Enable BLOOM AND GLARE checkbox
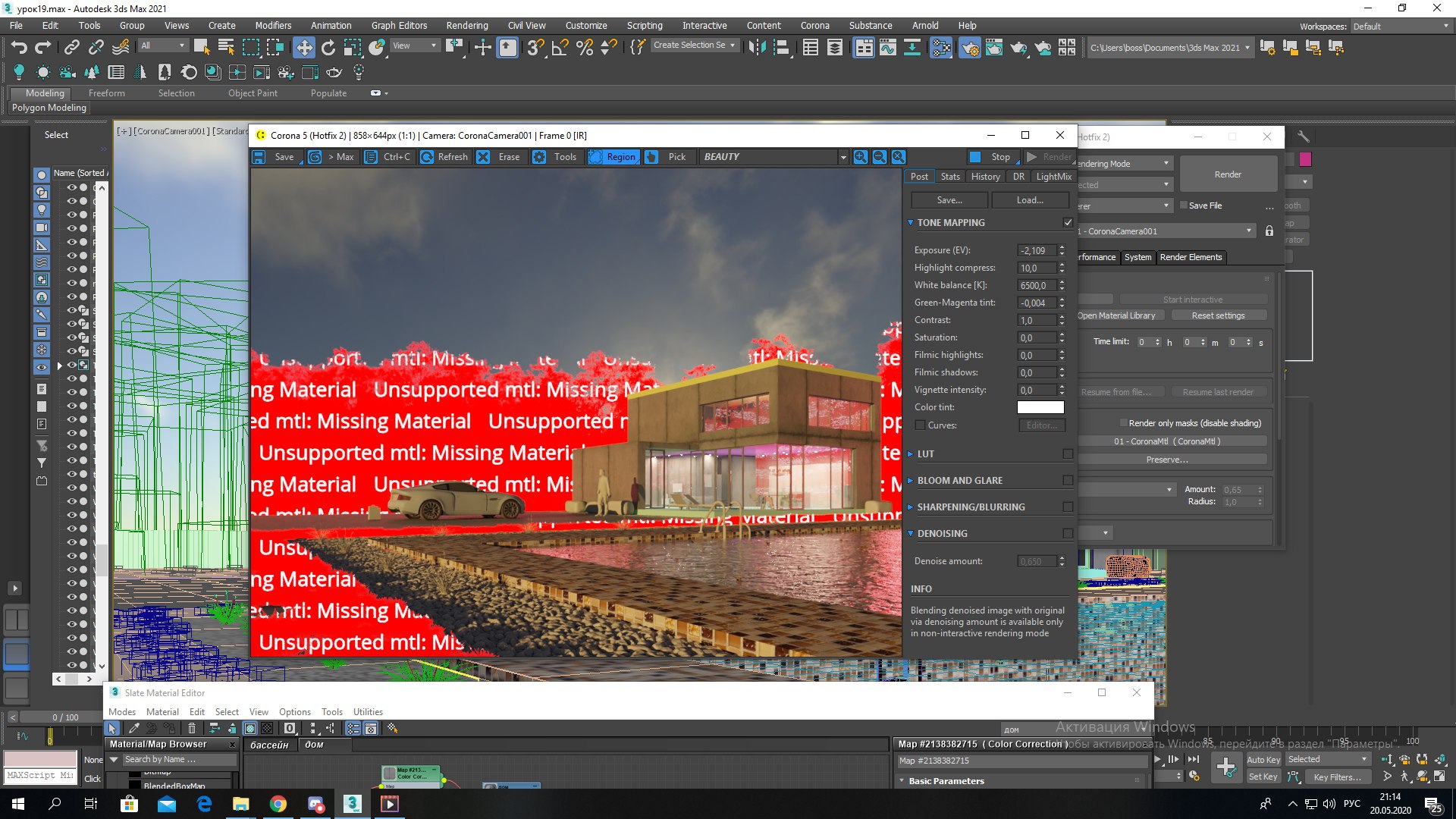 pos(1068,481)
